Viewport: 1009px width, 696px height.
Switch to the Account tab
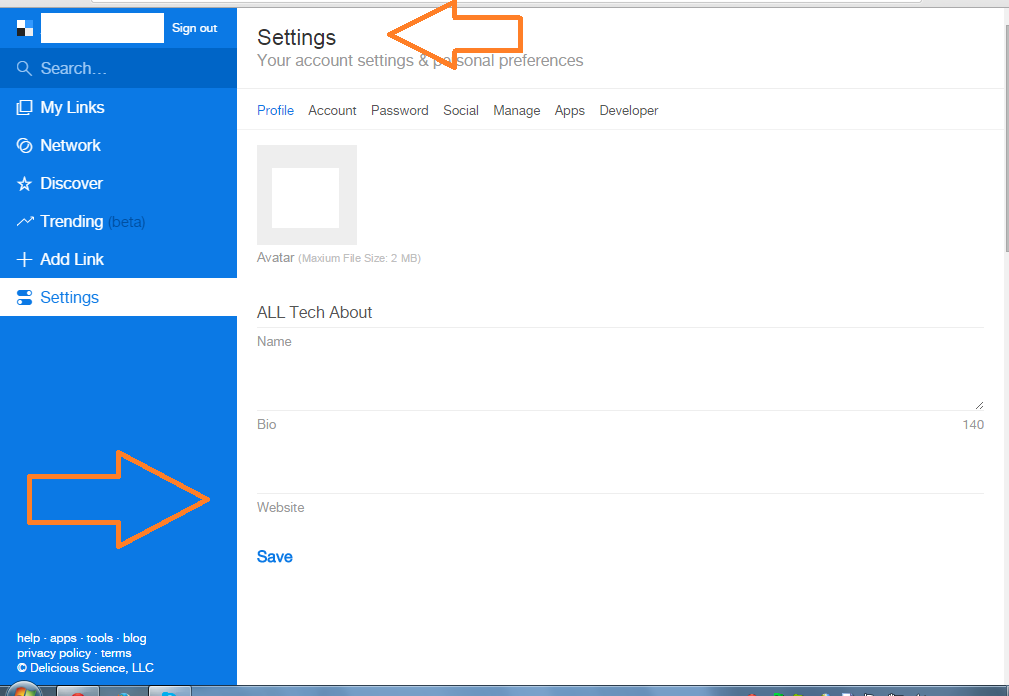[x=332, y=110]
